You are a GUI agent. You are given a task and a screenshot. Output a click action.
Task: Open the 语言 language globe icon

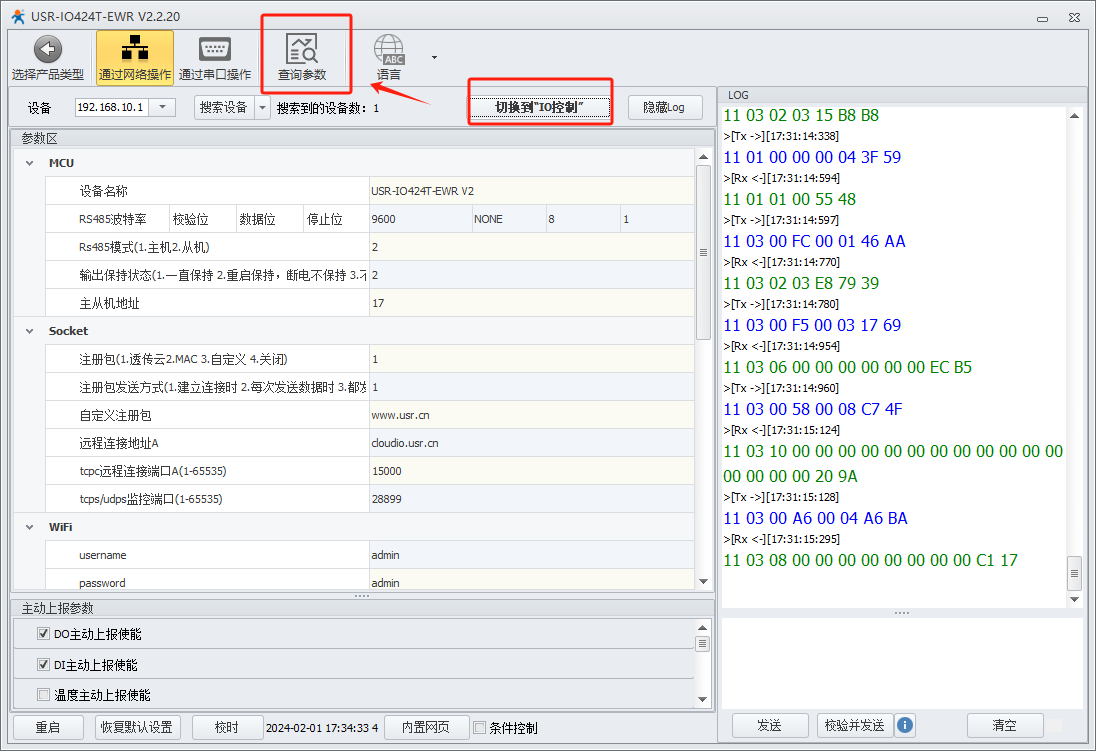pyautogui.click(x=389, y=50)
